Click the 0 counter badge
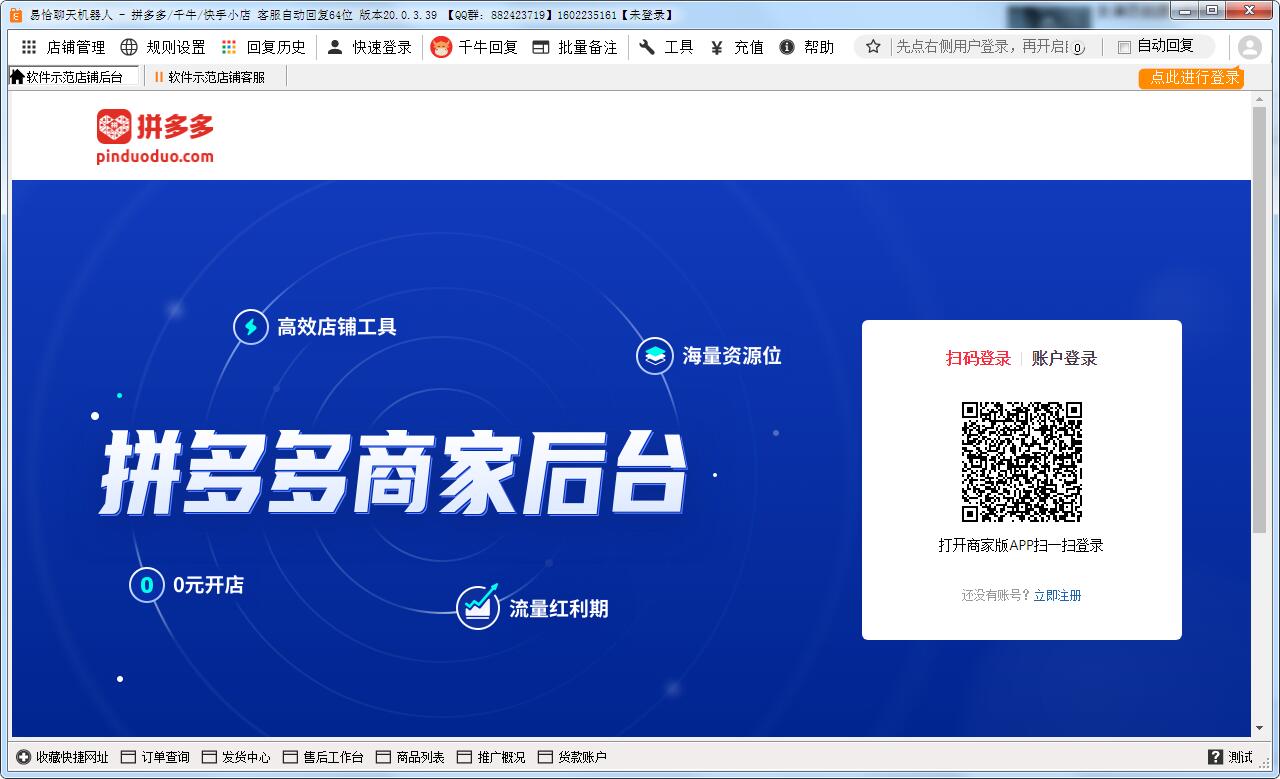This screenshot has width=1280, height=779. [1078, 48]
